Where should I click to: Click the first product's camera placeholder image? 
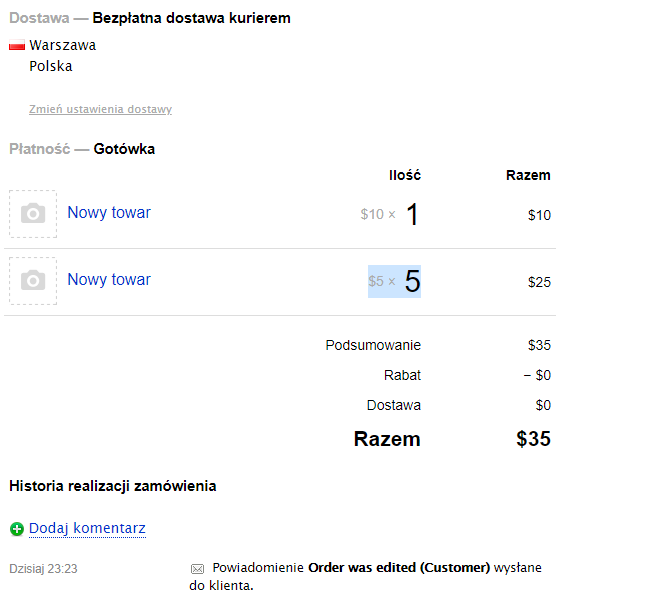pyautogui.click(x=33, y=214)
